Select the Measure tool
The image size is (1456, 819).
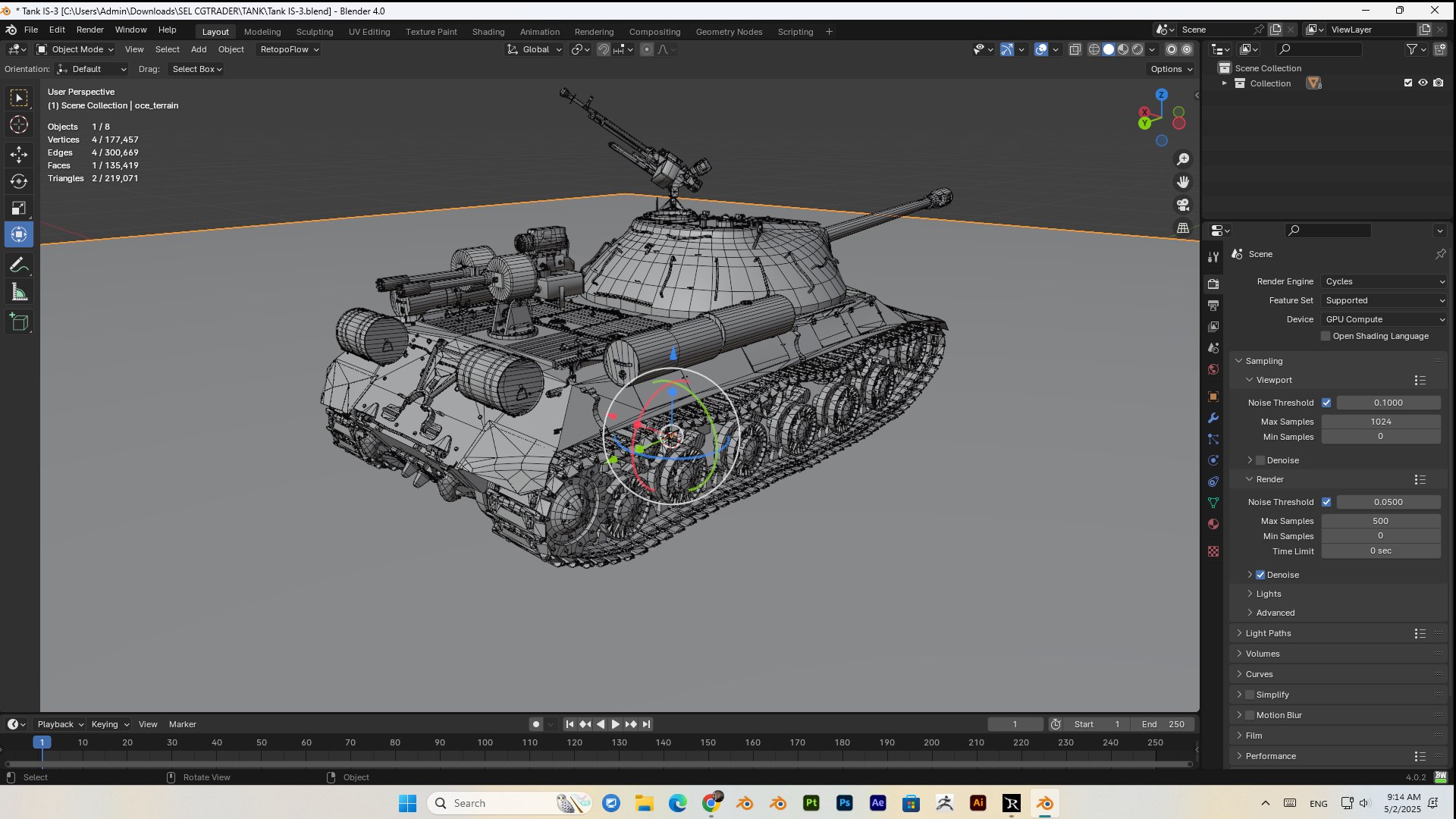(19, 293)
